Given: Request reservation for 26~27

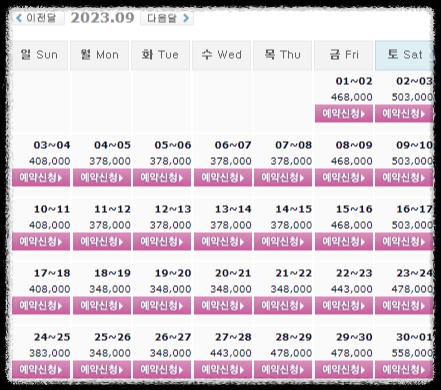Looking at the screenshot, I should click(x=162, y=370).
